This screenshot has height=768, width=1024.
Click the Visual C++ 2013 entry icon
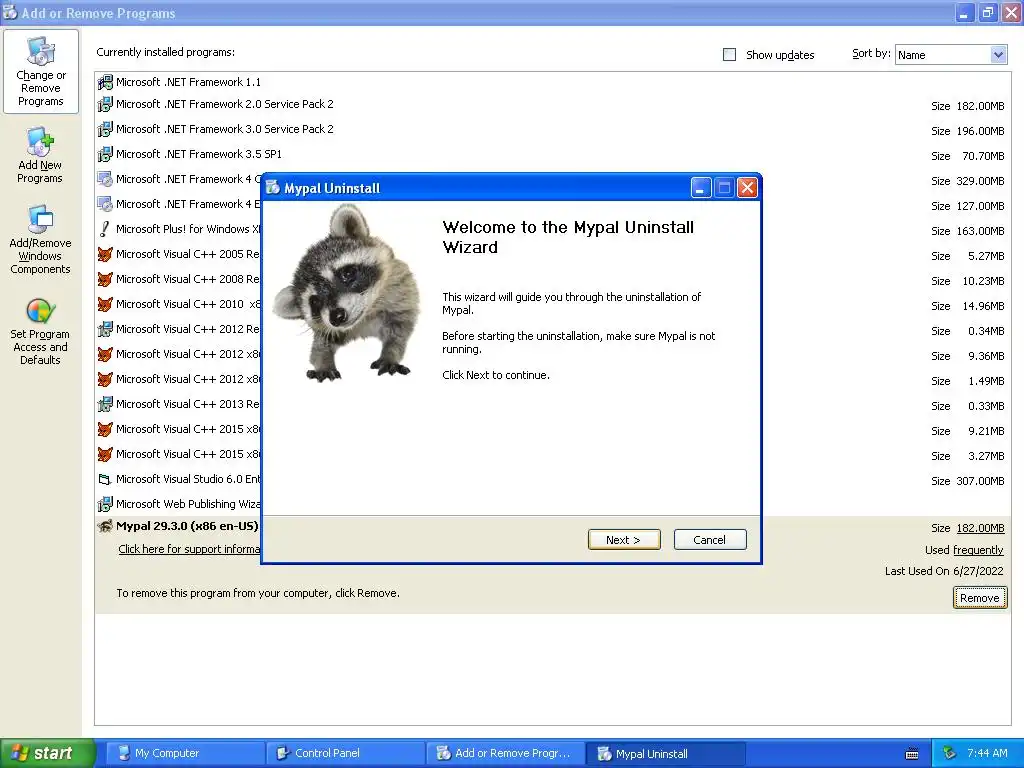click(104, 404)
